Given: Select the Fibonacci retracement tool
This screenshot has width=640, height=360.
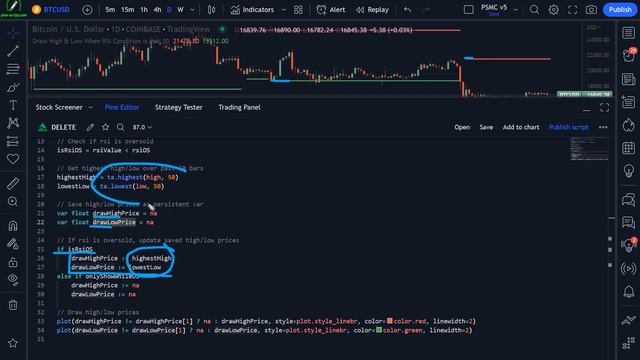Looking at the screenshot, I should coord(13,69).
